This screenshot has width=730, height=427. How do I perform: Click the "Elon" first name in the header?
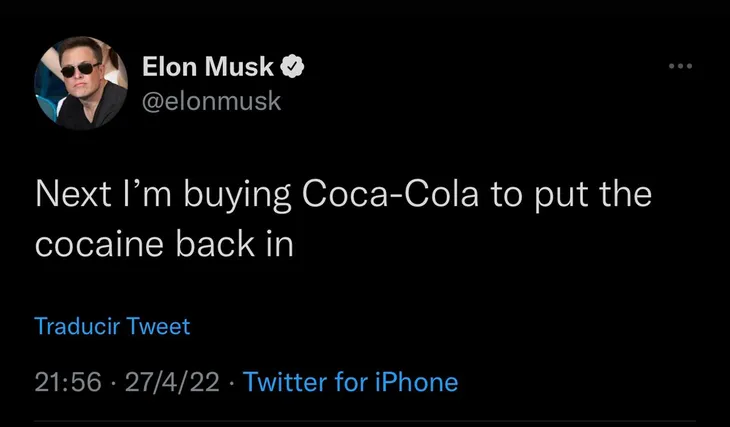(172, 68)
